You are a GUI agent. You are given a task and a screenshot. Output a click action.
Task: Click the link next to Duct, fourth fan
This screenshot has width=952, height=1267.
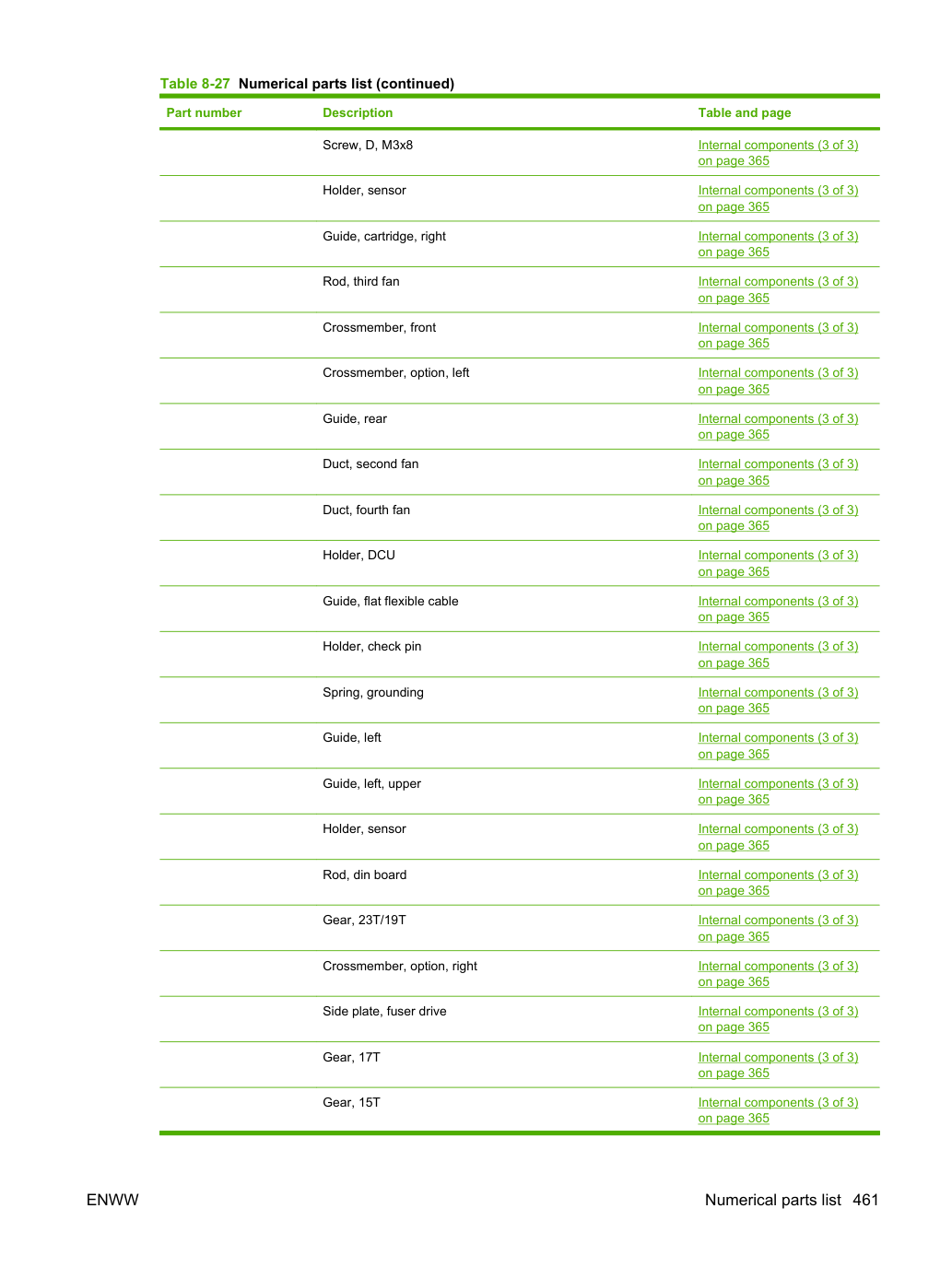coord(778,518)
